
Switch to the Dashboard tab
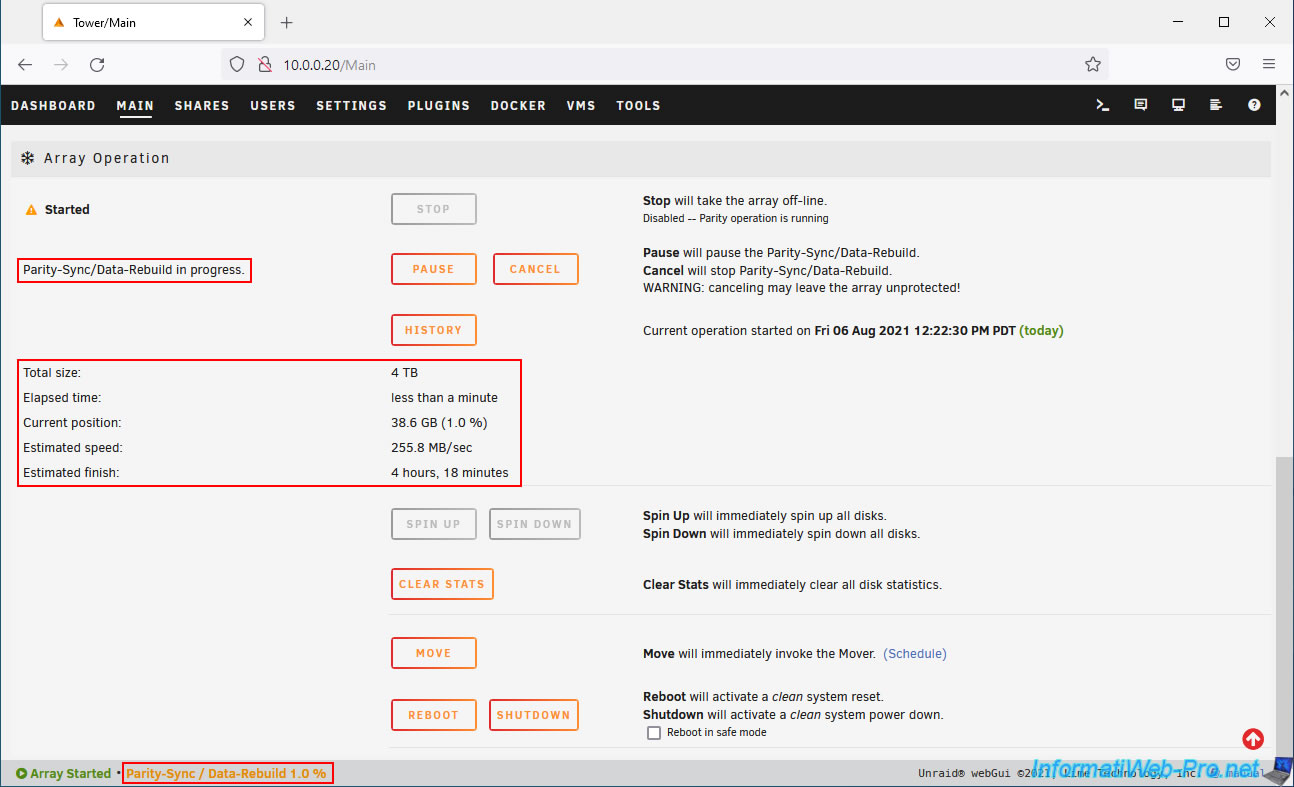(x=53, y=106)
